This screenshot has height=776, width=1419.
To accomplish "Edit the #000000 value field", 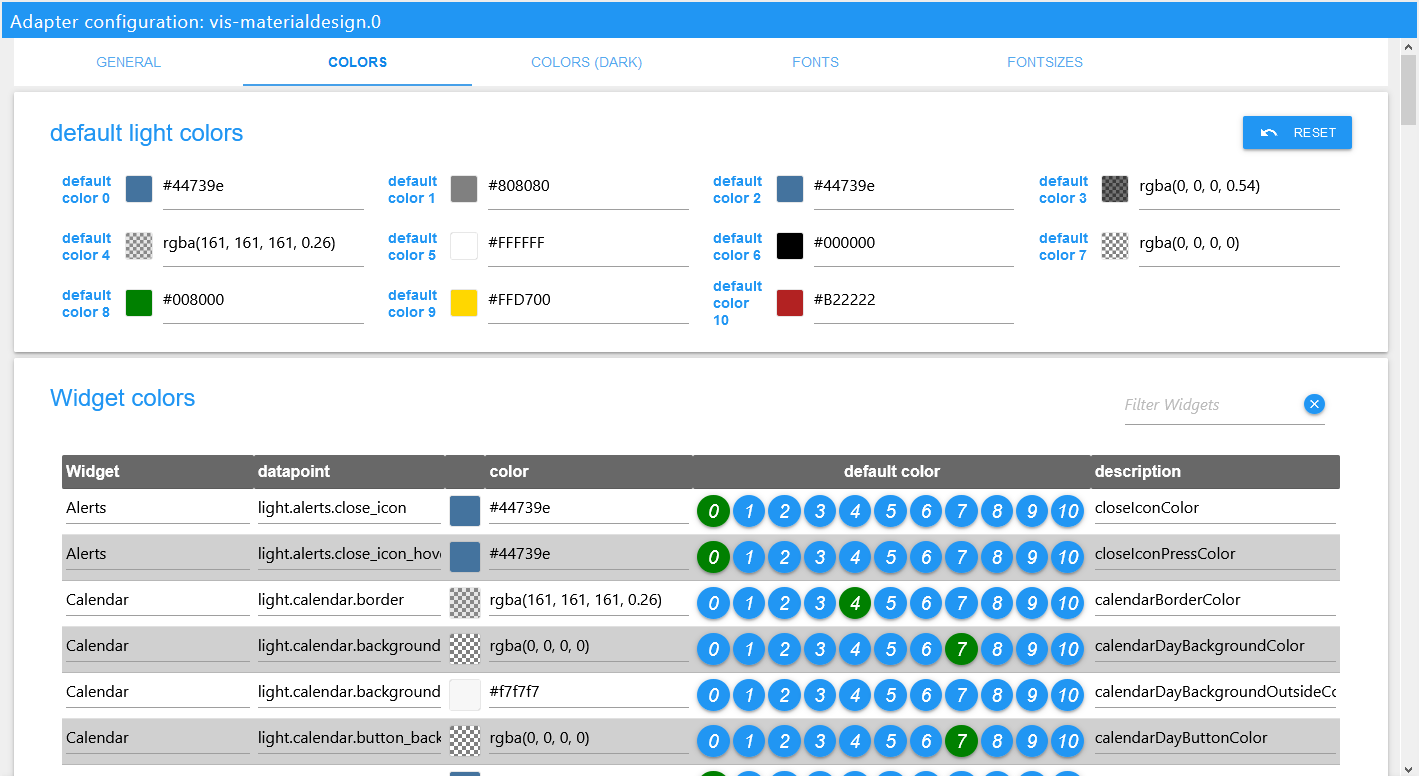I will pyautogui.click(x=913, y=244).
